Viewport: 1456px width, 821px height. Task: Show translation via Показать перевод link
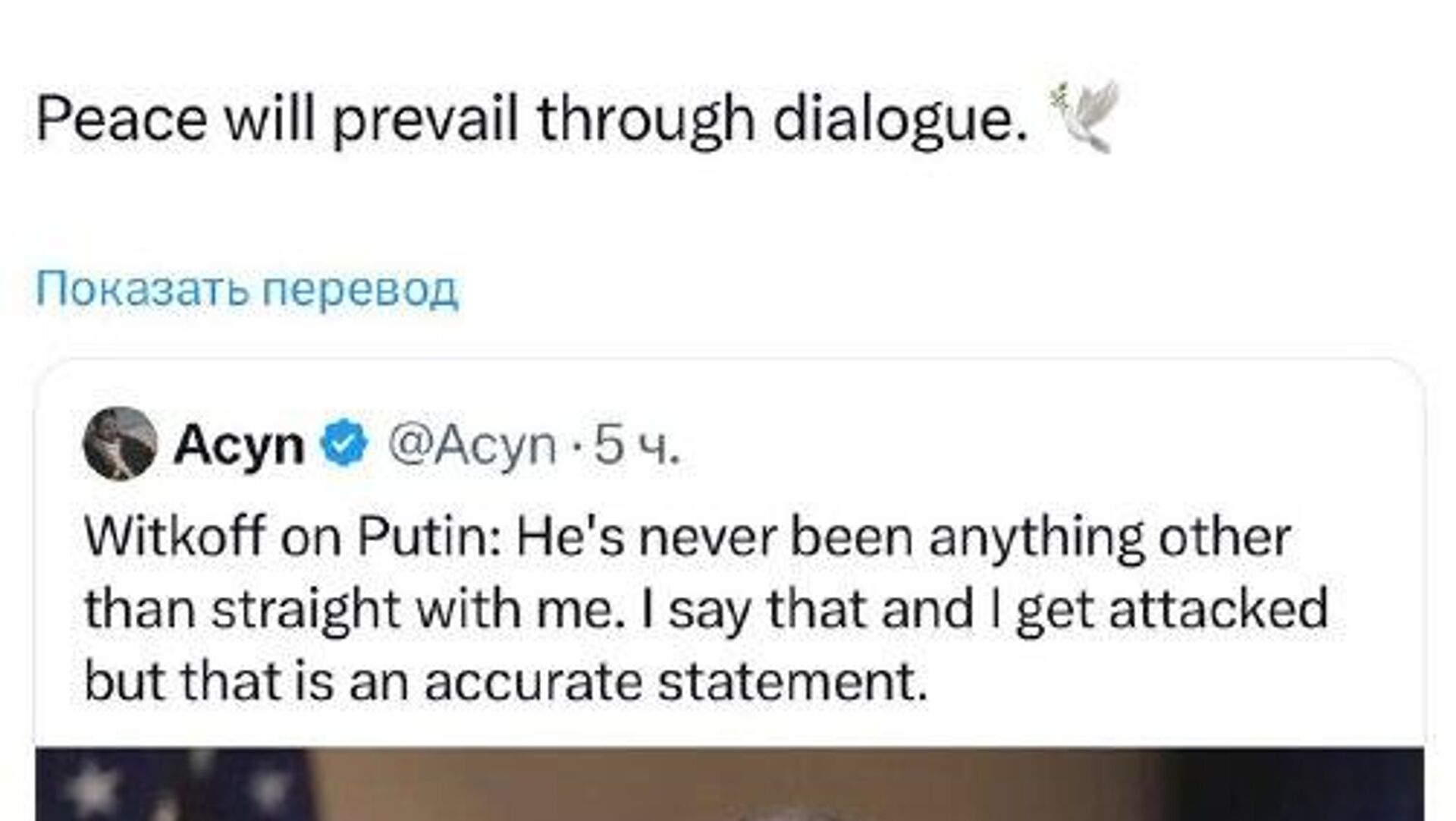click(247, 289)
